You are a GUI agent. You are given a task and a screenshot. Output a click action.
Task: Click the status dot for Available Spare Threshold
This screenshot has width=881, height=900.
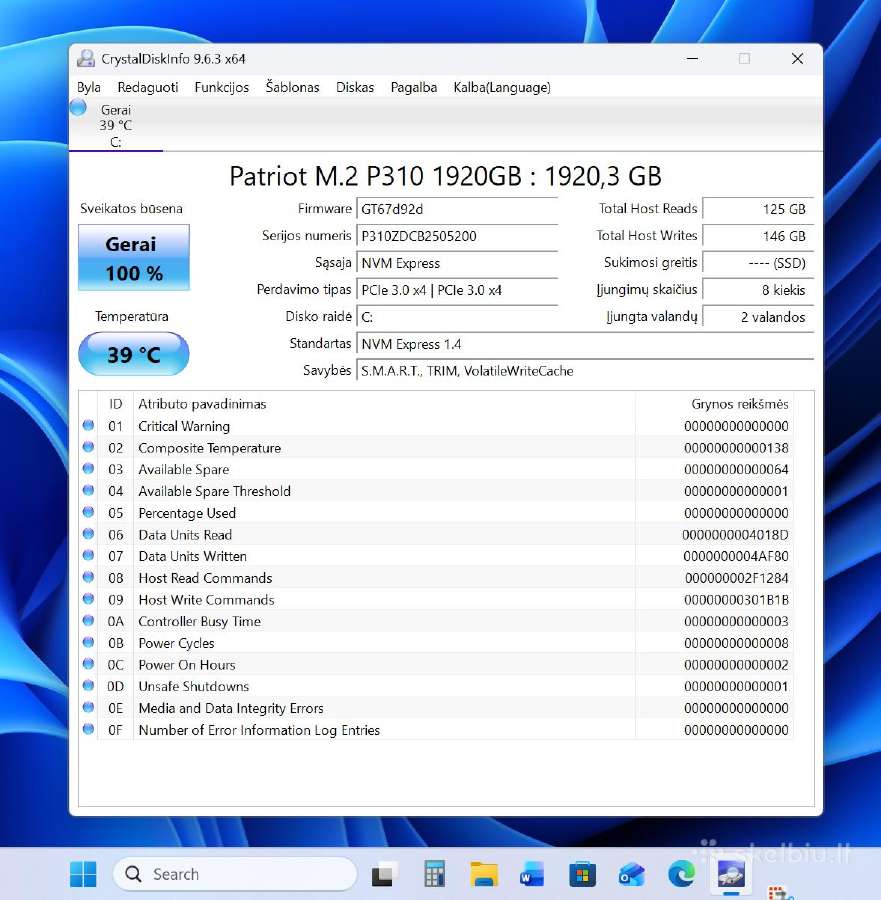point(88,490)
